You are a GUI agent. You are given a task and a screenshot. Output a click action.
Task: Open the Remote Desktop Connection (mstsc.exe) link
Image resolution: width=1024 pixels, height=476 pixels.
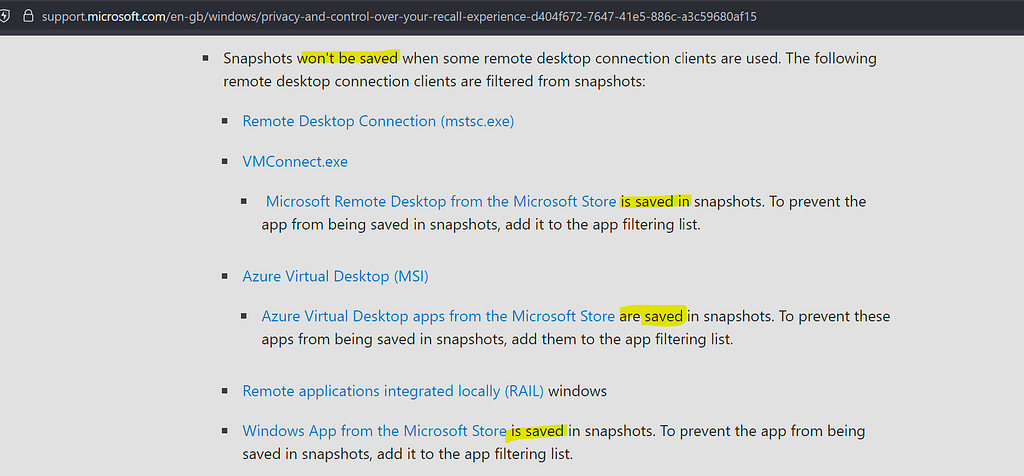click(x=378, y=121)
